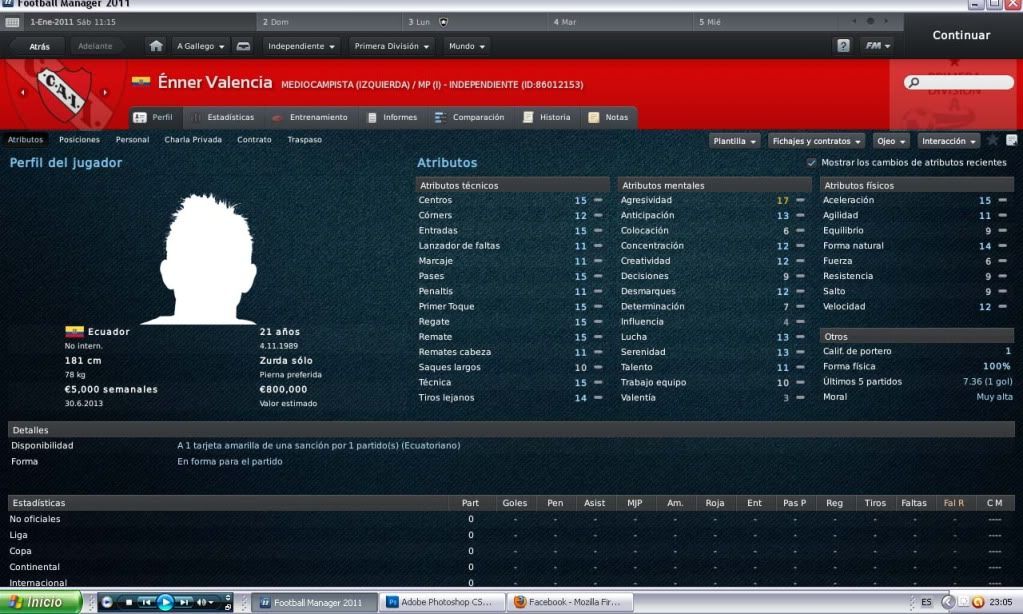Click the inbox tray icon beside A Gallego
Image resolution: width=1023 pixels, height=614 pixels.
pos(243,46)
